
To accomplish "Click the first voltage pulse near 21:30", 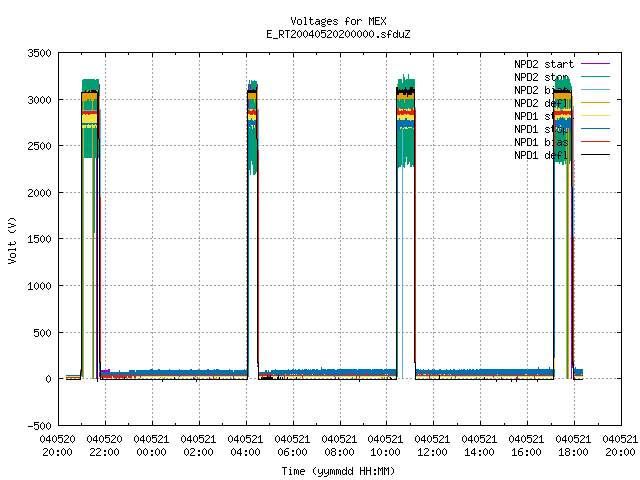I will pyautogui.click(x=90, y=229).
